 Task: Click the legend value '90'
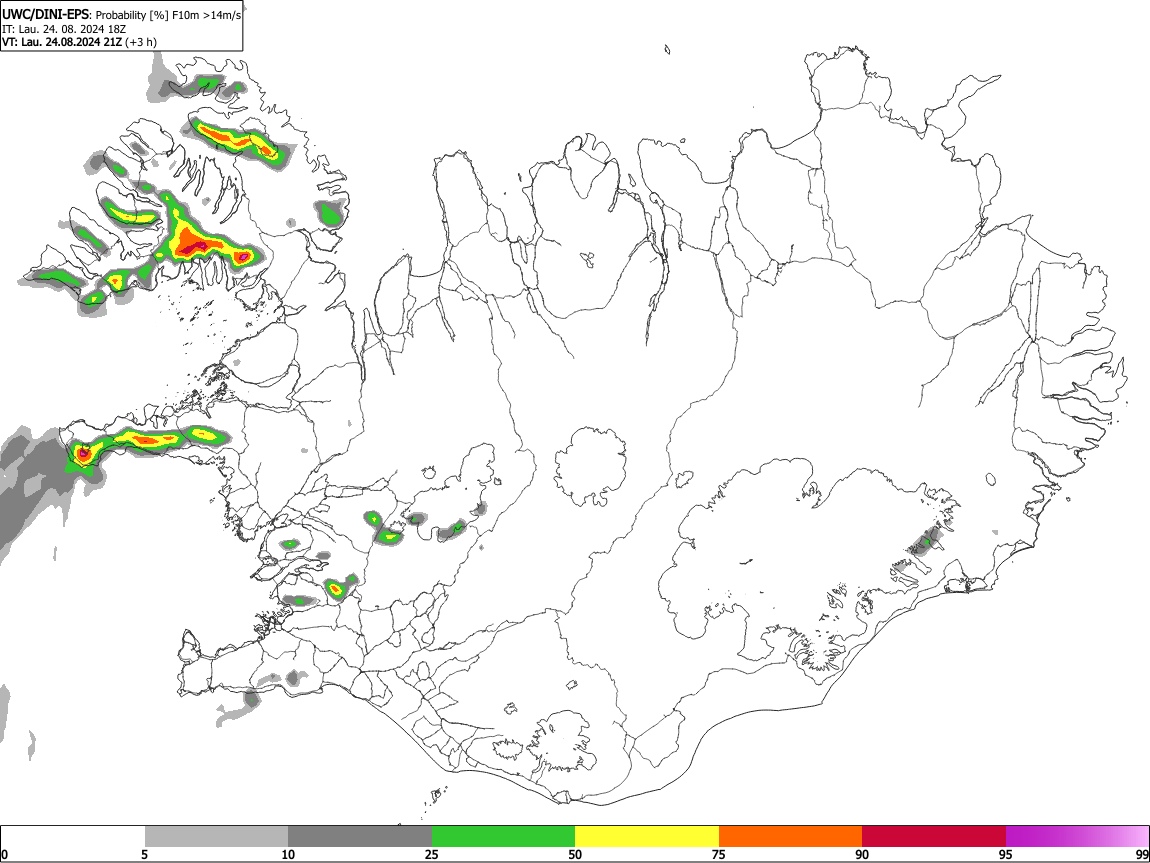862,855
